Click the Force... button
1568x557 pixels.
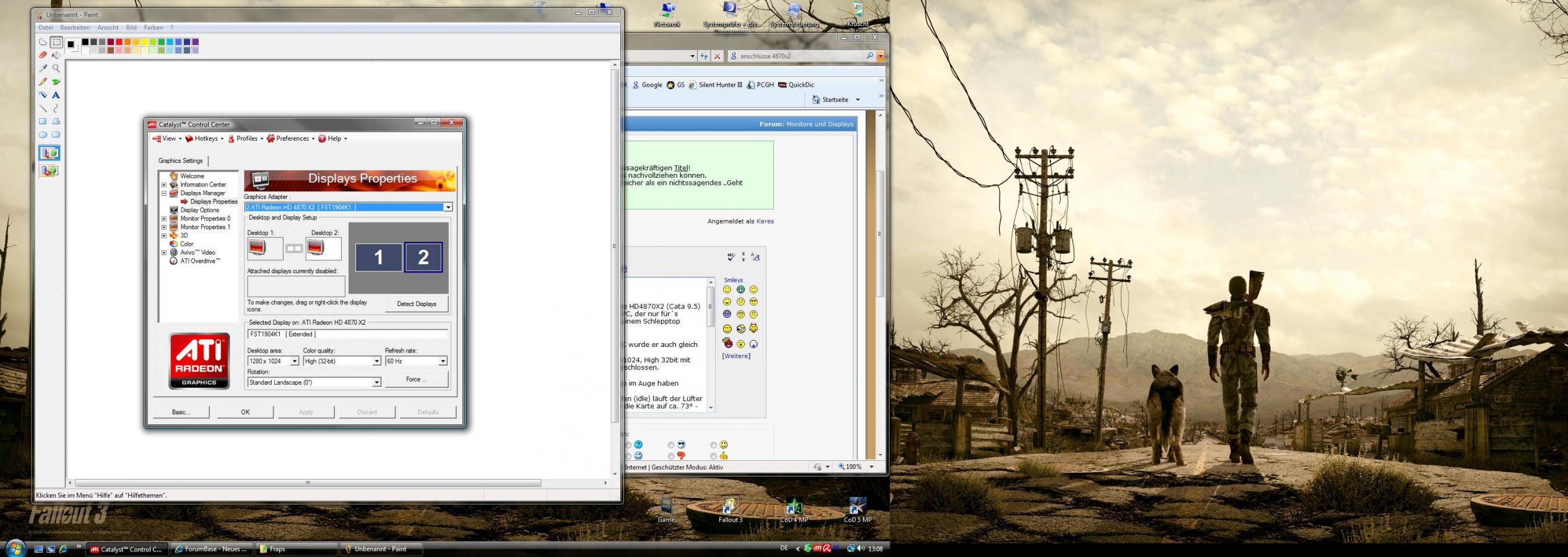point(417,380)
